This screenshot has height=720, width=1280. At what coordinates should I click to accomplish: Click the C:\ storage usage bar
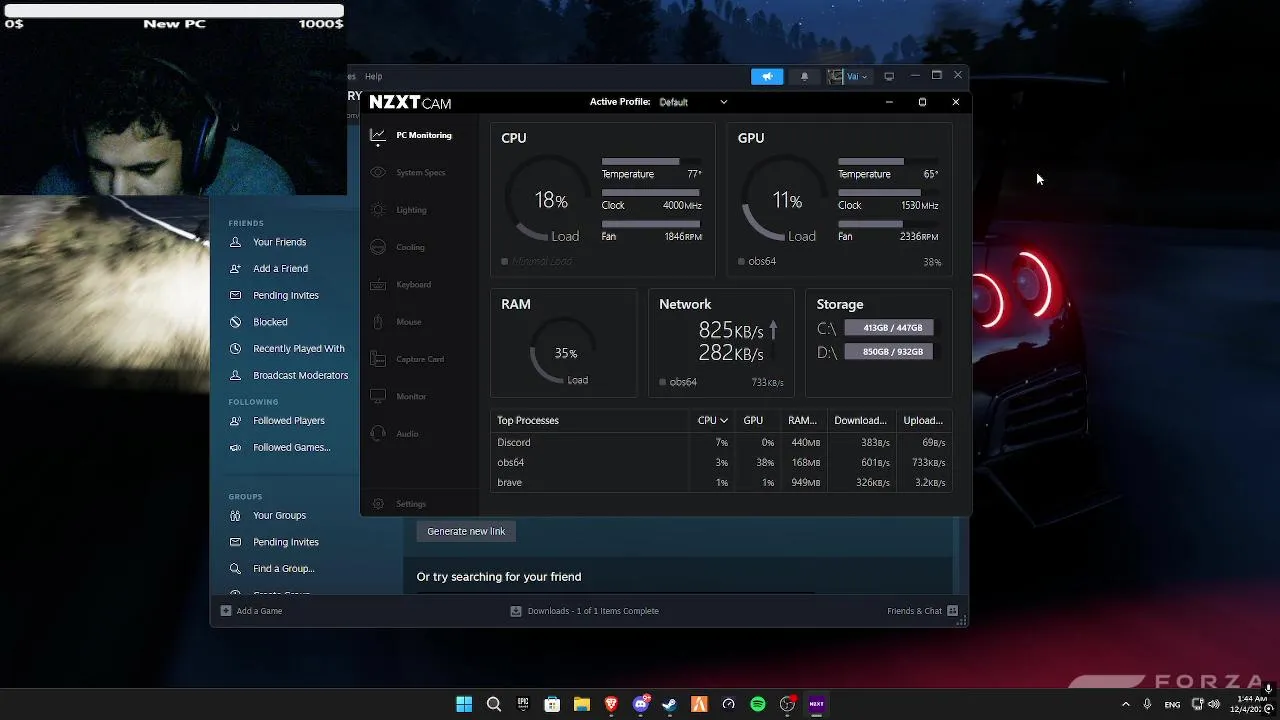tap(889, 328)
